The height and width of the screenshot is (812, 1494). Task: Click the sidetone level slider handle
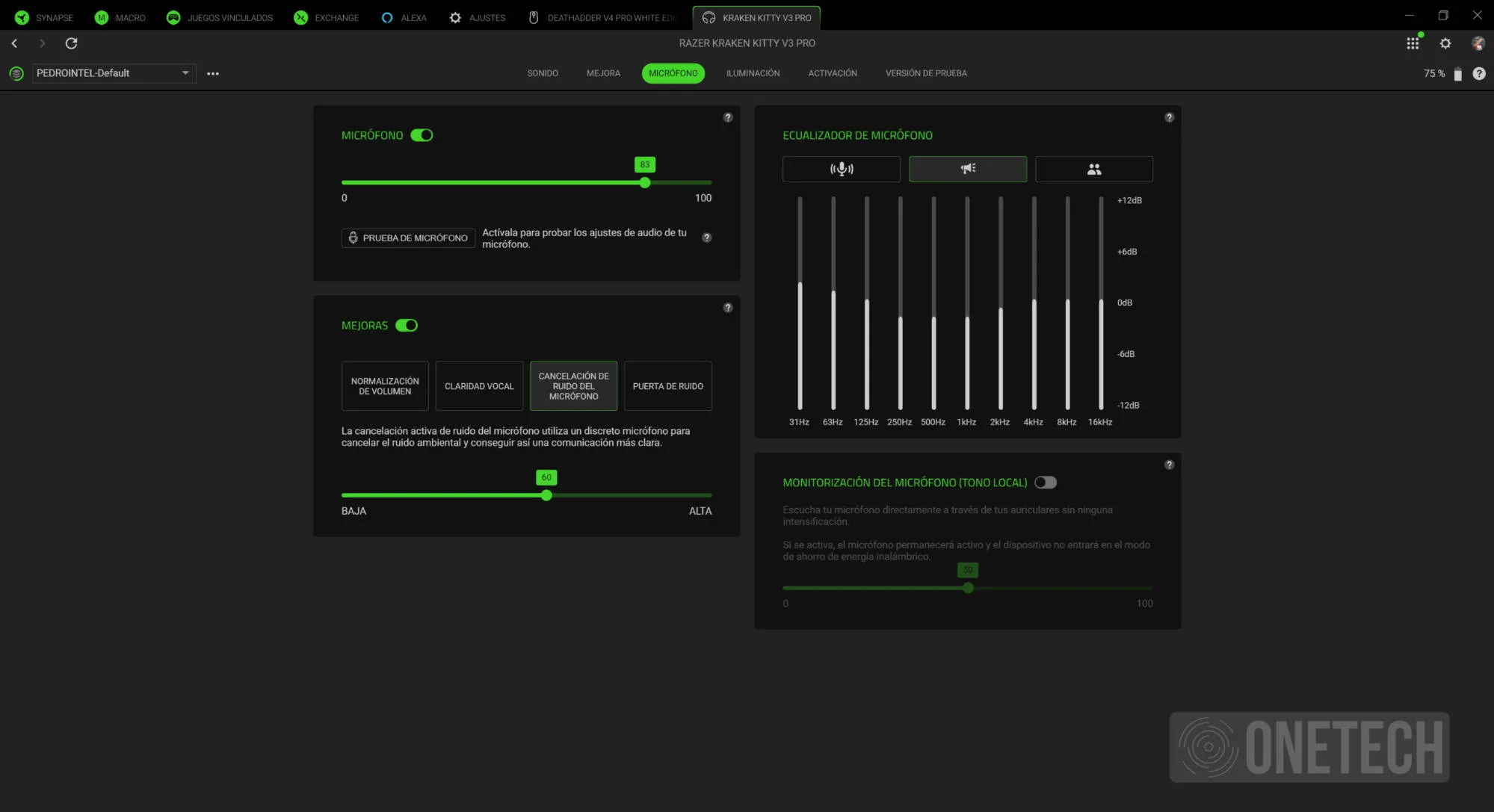click(968, 588)
